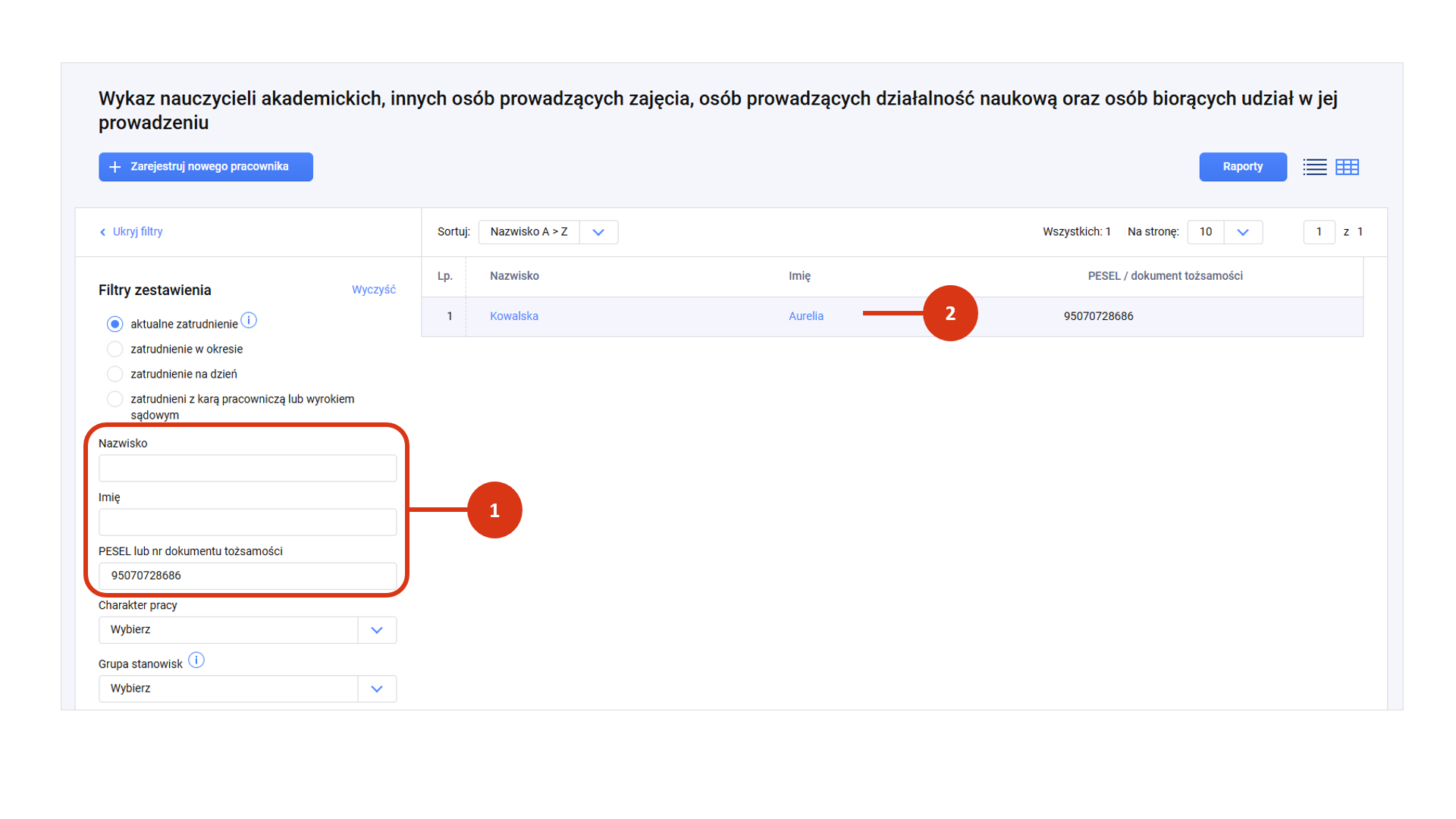Viewport: 1456px width, 819px height.
Task: Click the Raporty button
Action: [1242, 167]
